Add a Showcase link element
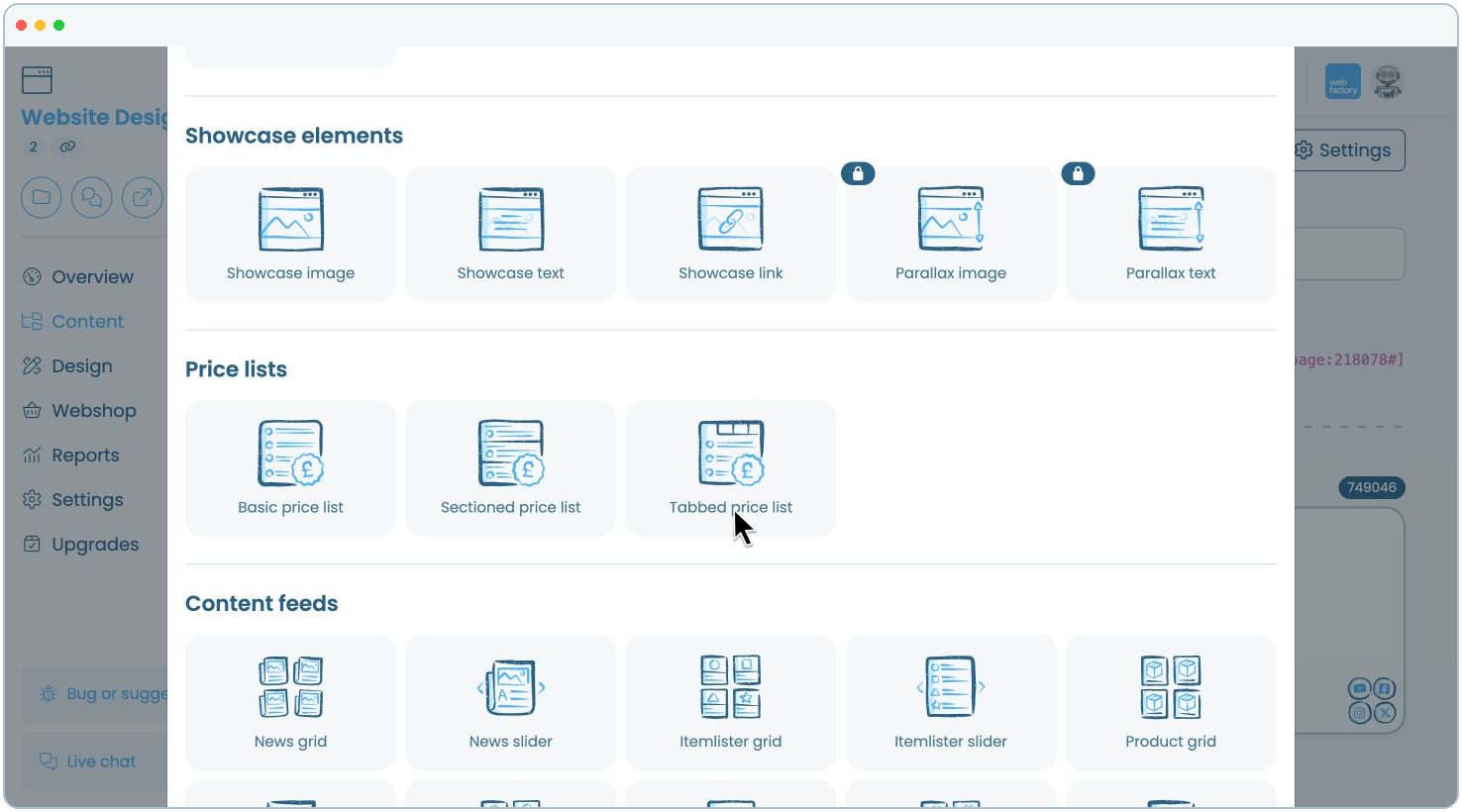Screen dimensions: 1462x812 730,234
